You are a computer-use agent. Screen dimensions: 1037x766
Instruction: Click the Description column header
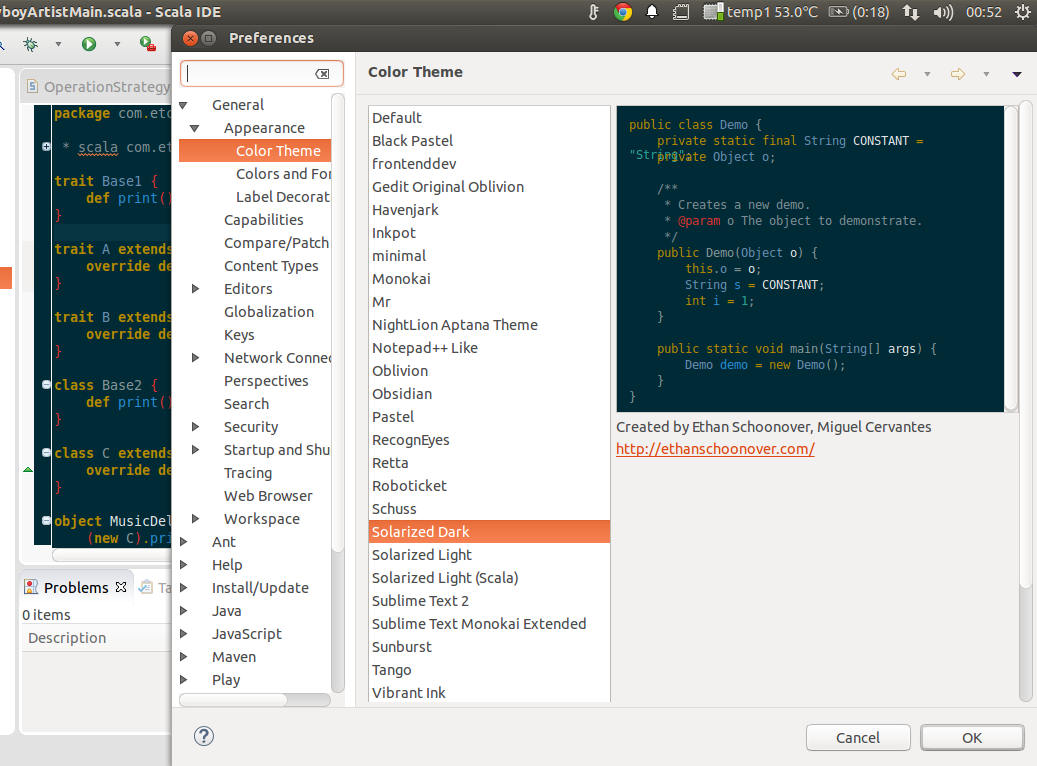point(97,638)
